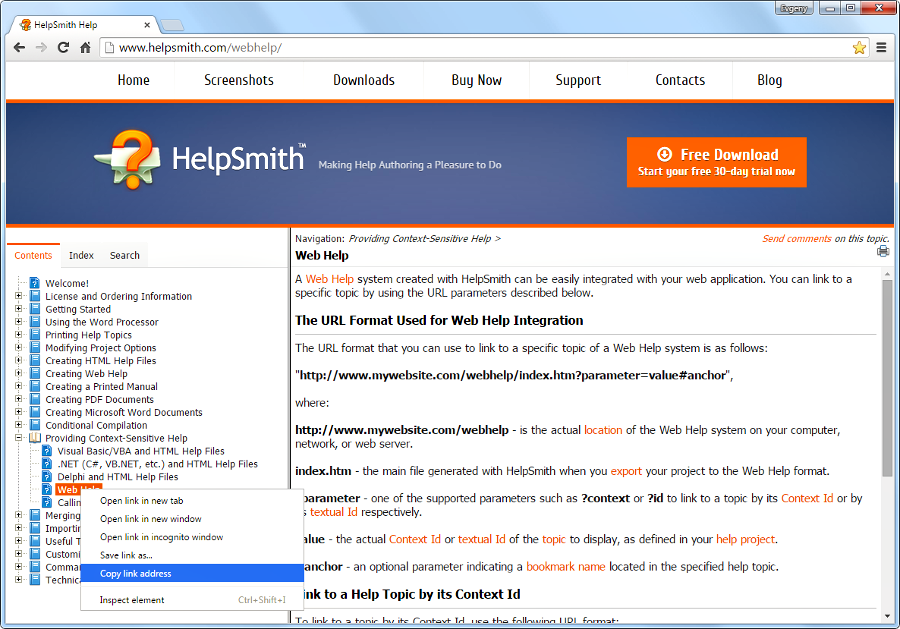Viewport: 900px width, 629px height.
Task: Follow the 'bookmark name' link
Action: coord(566,567)
